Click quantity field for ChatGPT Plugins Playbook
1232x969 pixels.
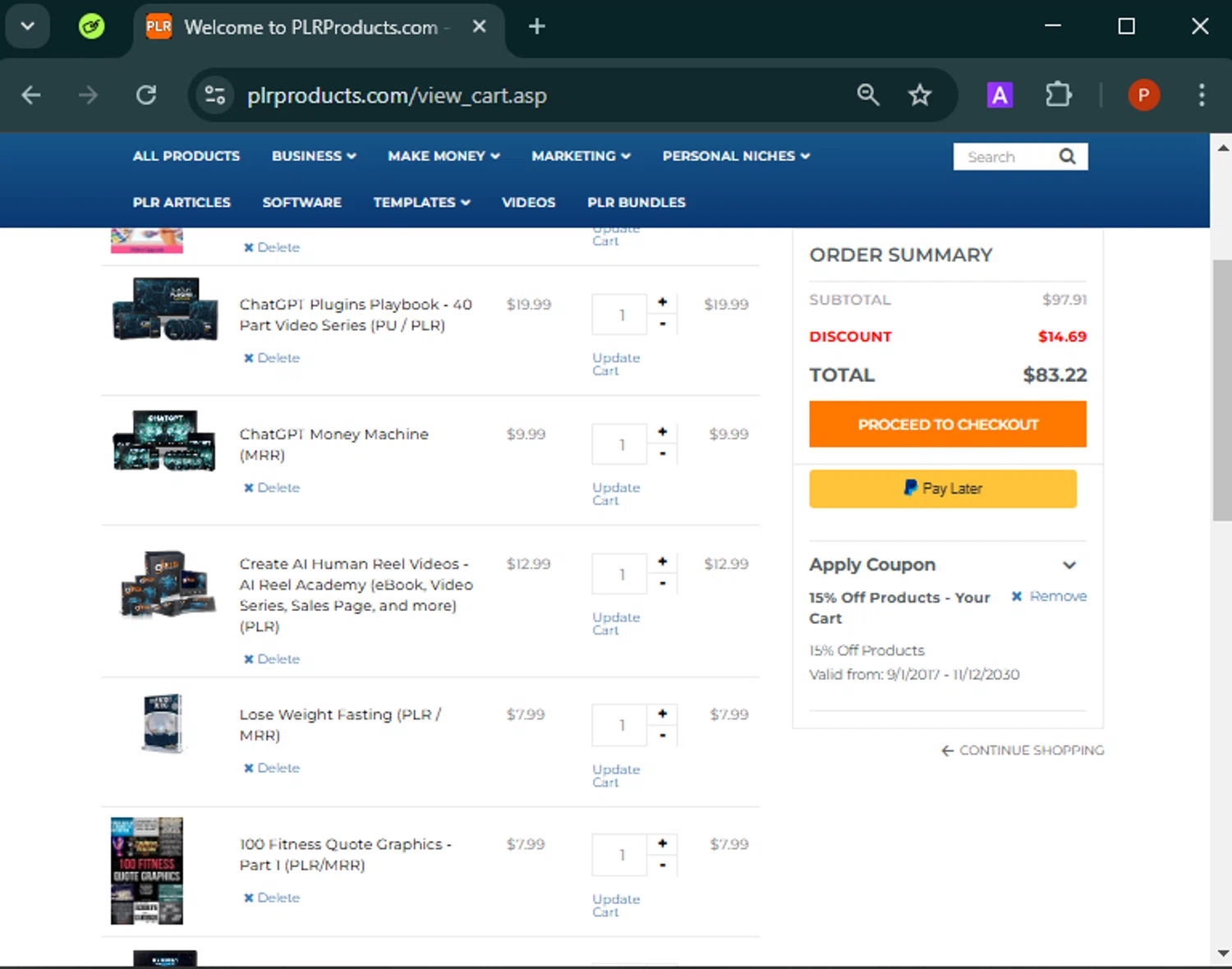[x=620, y=315]
